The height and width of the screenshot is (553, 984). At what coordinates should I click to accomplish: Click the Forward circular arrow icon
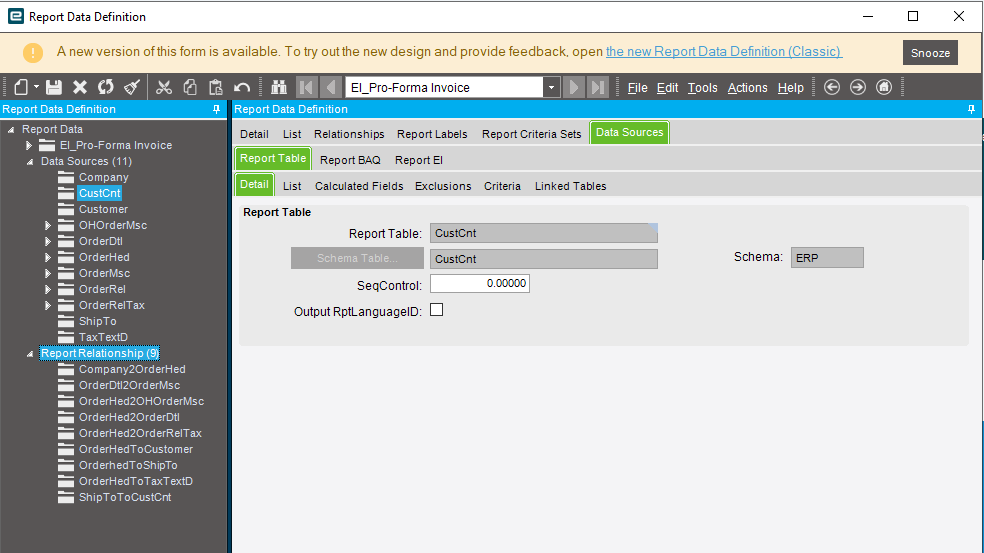857,87
